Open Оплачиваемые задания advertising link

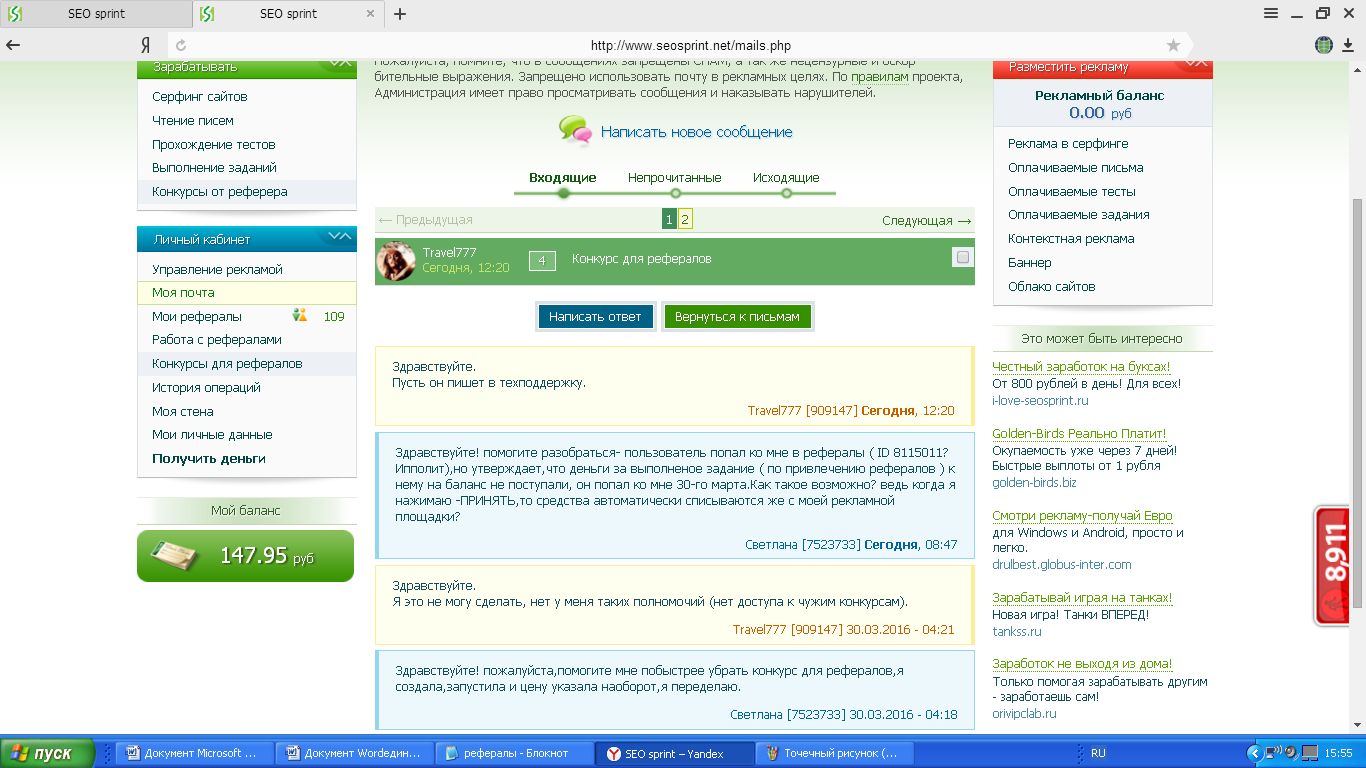click(x=1079, y=215)
